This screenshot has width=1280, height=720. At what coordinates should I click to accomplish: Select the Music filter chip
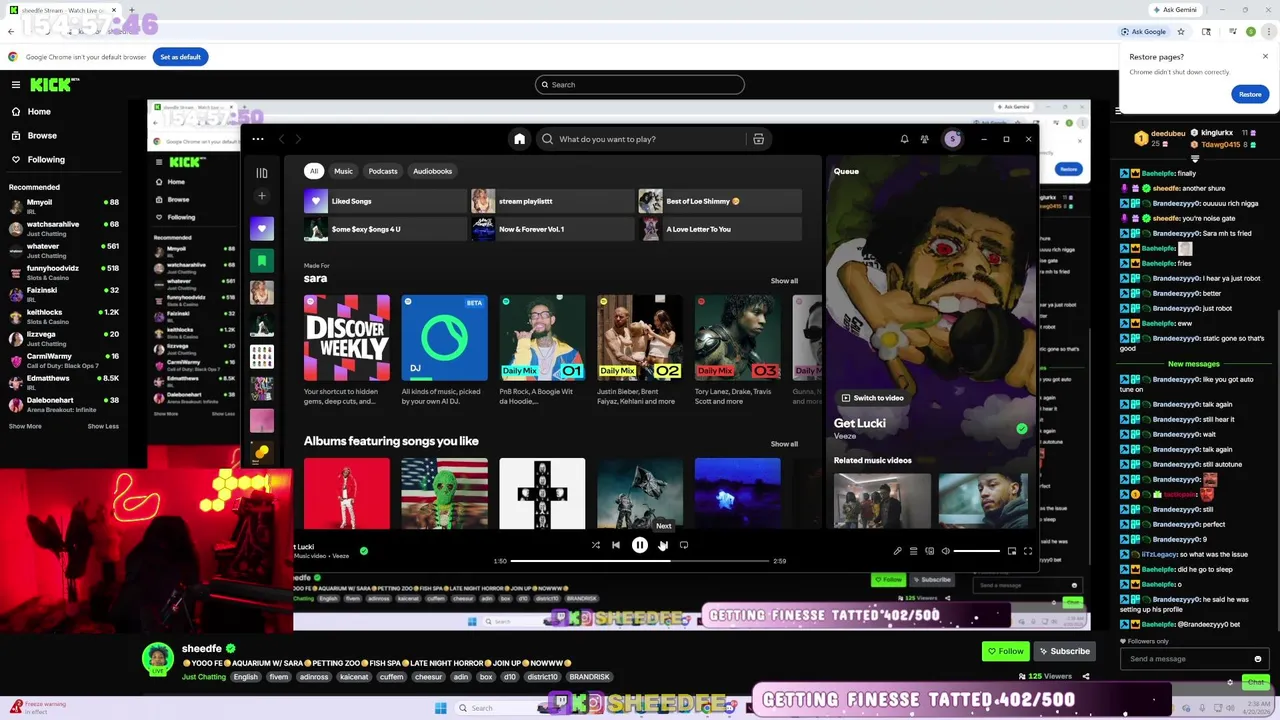pyautogui.click(x=343, y=171)
